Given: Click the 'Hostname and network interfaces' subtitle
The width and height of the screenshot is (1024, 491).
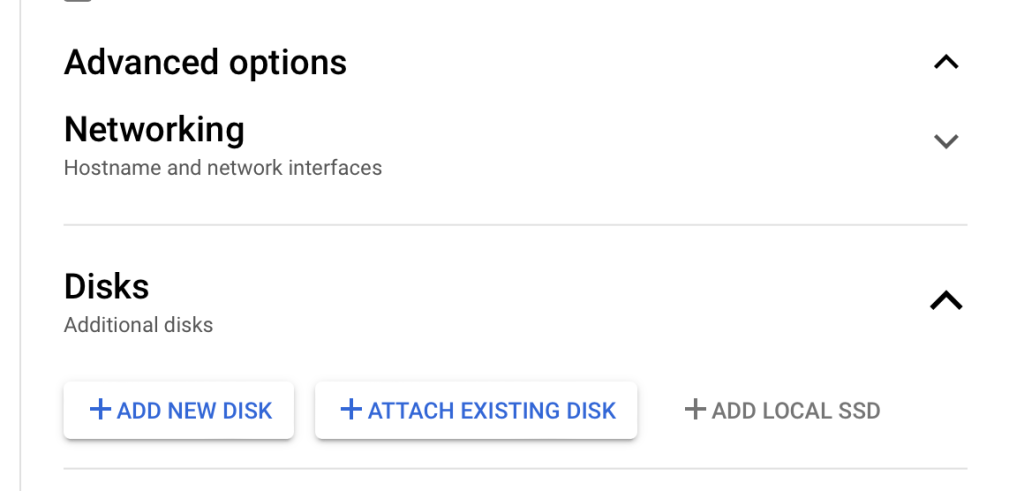Looking at the screenshot, I should pos(223,168).
